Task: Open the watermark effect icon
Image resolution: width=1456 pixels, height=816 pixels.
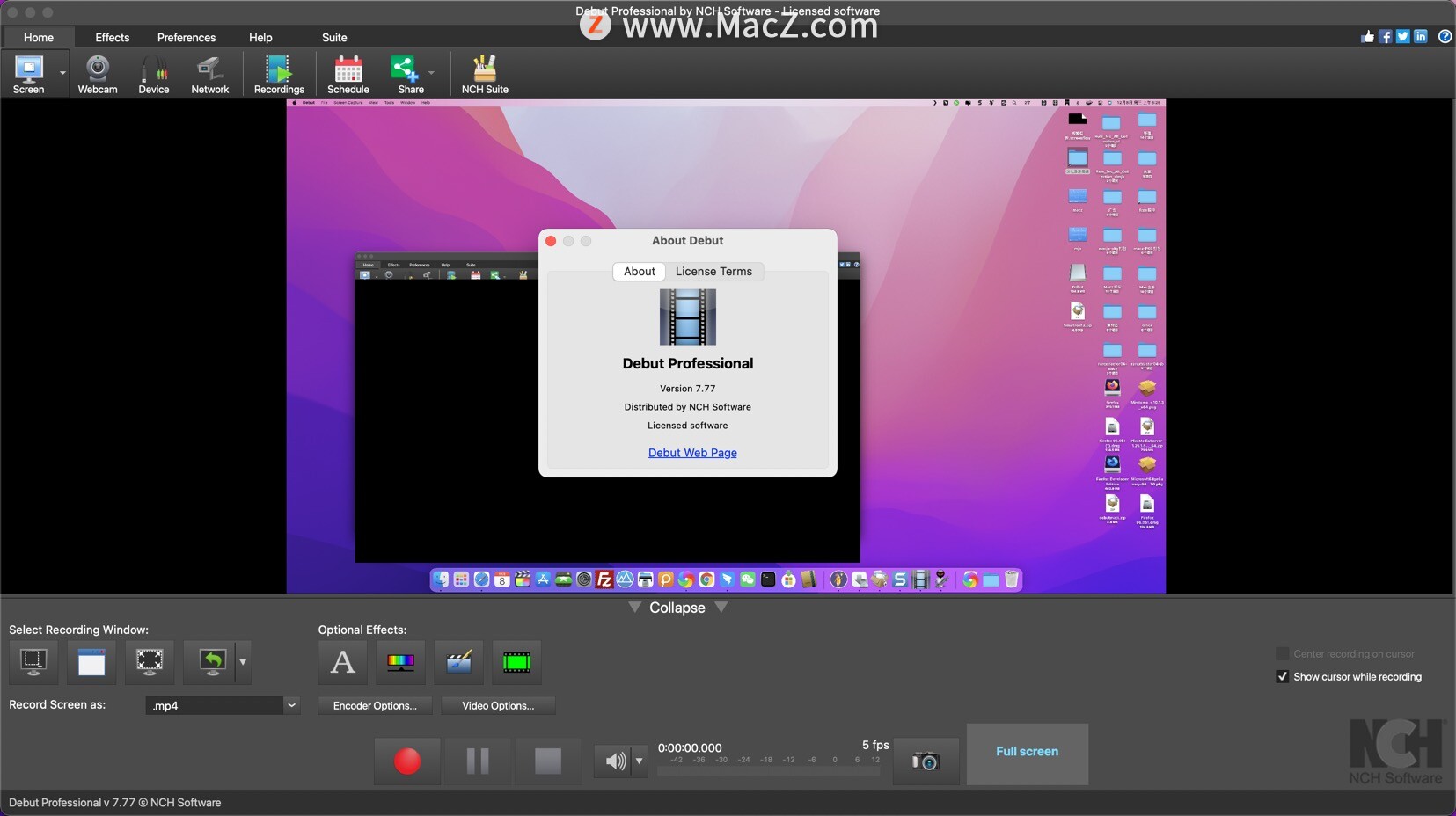Action: tap(458, 661)
